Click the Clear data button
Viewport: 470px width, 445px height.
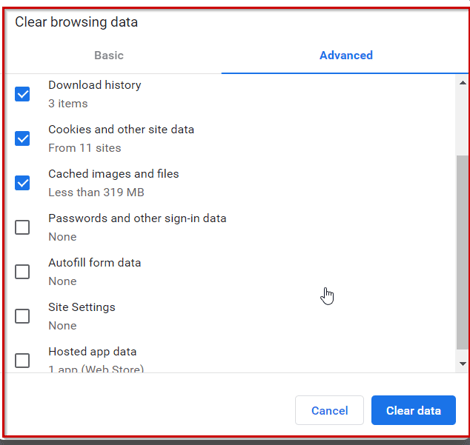coord(413,410)
